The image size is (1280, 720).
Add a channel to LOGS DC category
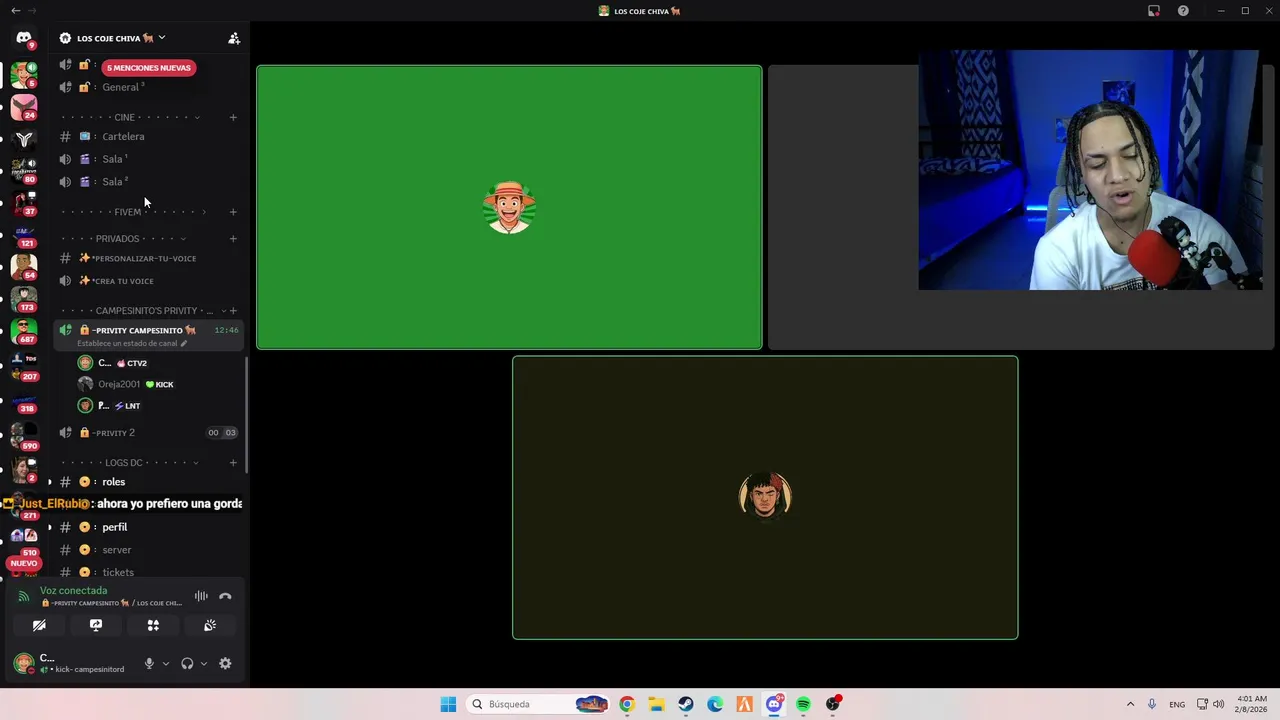233,463
